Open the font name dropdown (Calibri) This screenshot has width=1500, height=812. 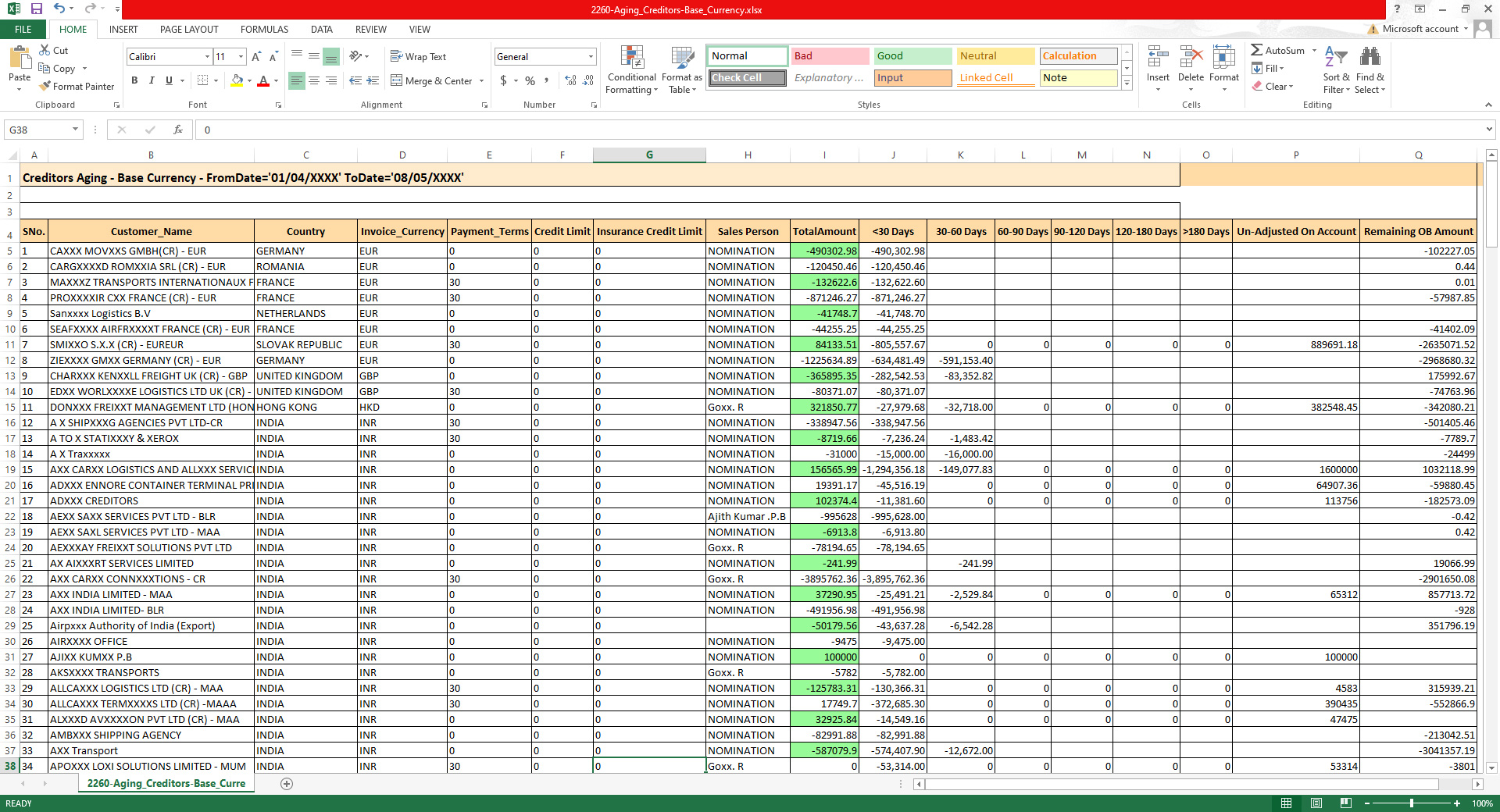(x=207, y=56)
